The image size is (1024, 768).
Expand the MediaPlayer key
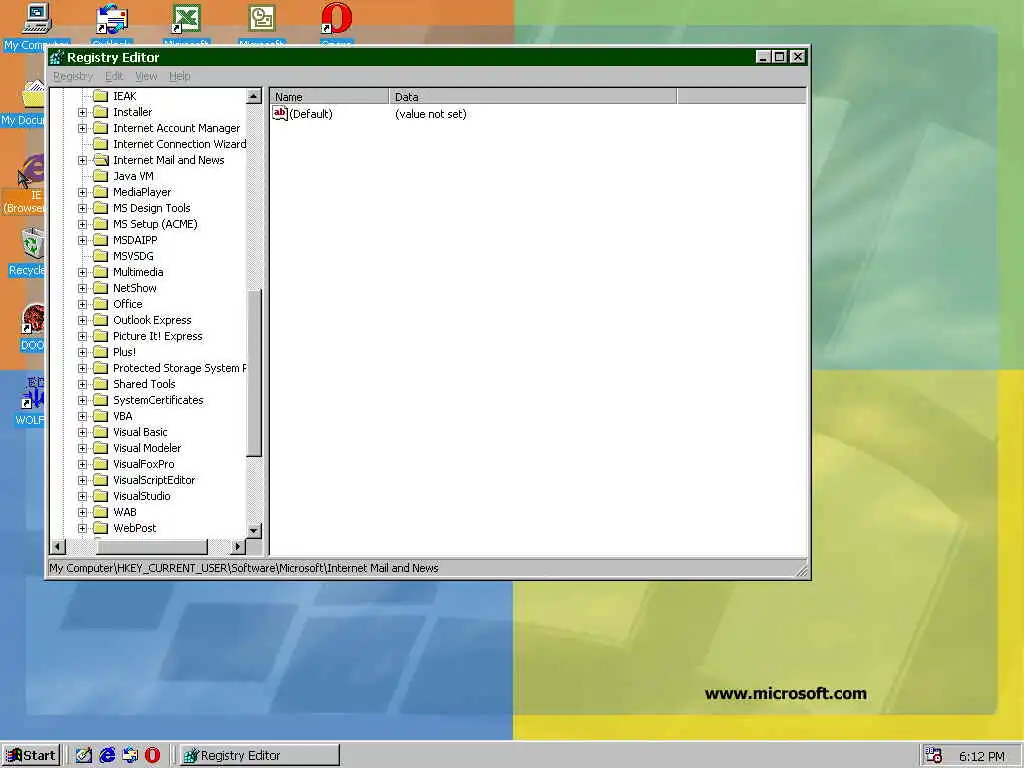(x=82, y=192)
